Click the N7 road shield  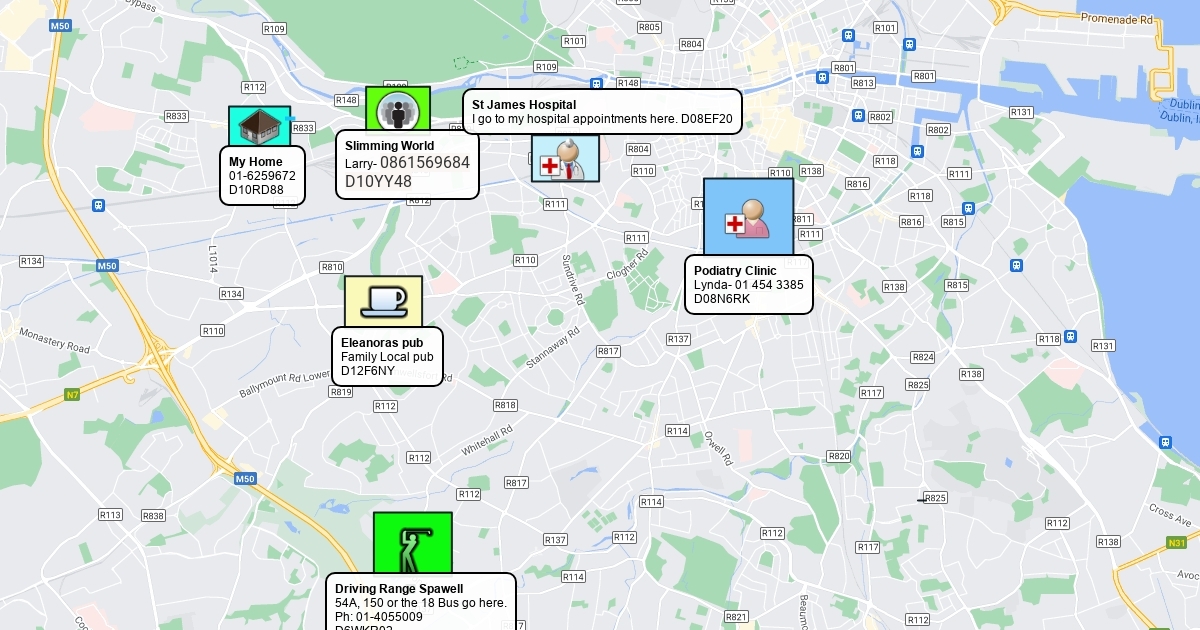pyautogui.click(x=72, y=395)
